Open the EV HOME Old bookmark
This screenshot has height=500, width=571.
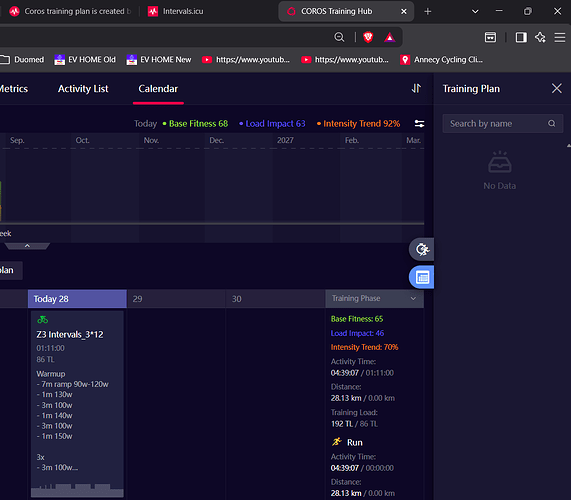coord(85,60)
